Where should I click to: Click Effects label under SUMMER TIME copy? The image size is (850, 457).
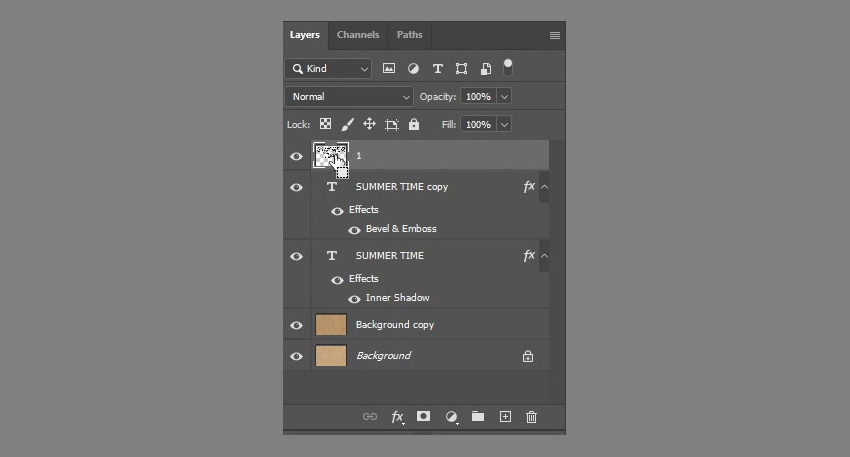coord(364,209)
